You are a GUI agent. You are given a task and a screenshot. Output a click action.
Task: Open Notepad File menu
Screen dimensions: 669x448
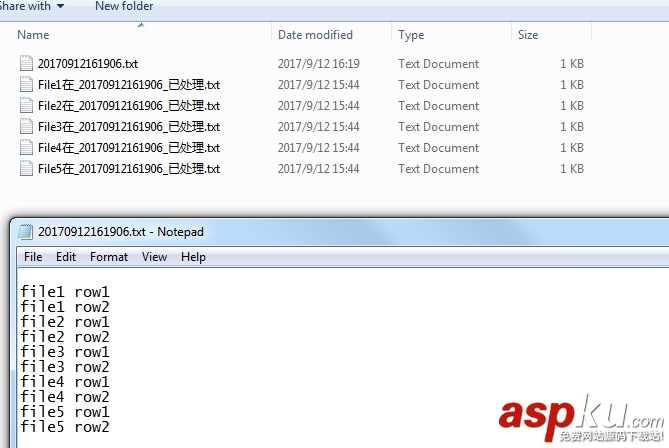click(x=33, y=257)
